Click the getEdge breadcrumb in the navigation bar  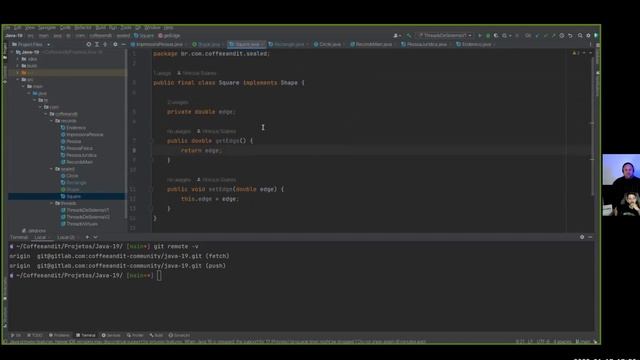click(x=169, y=36)
